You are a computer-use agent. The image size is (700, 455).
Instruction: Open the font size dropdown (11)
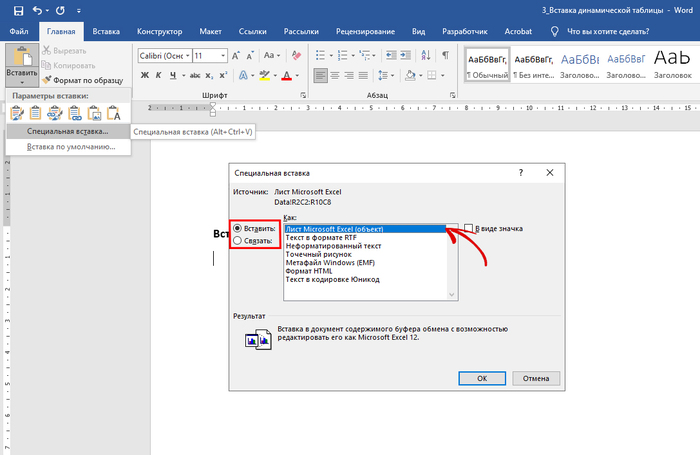coord(223,56)
